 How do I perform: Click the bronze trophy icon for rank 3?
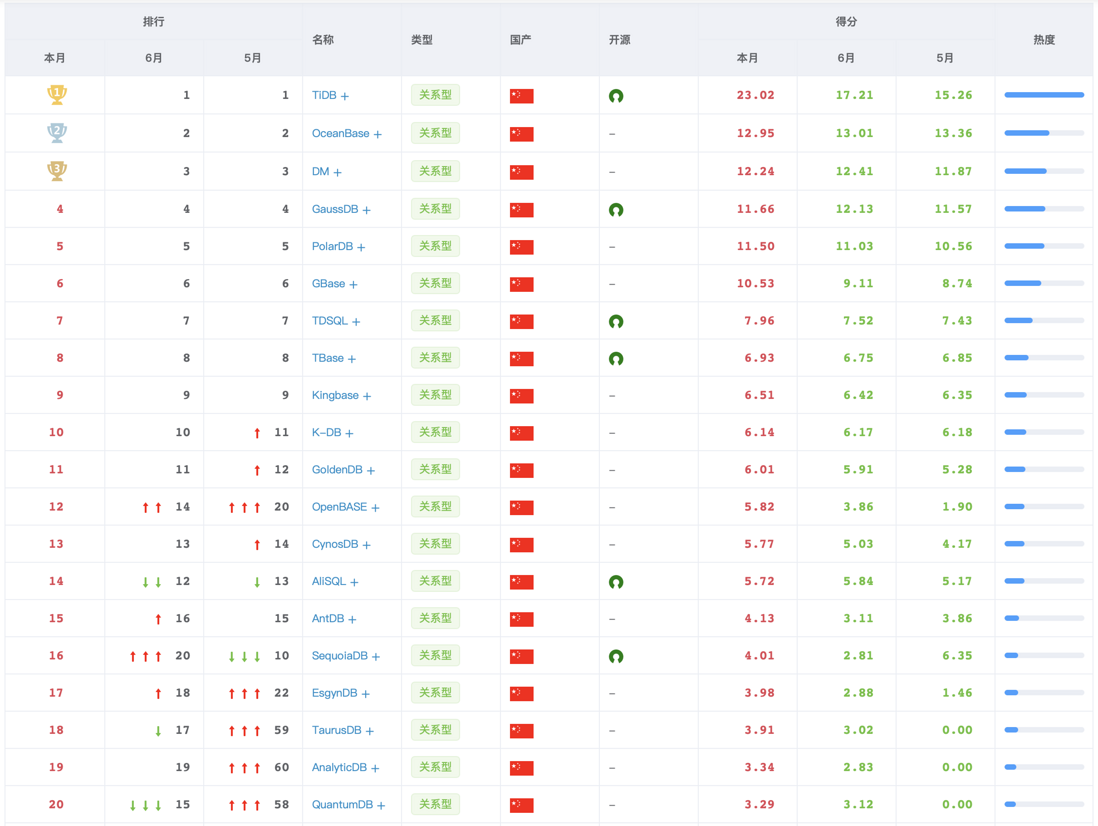pyautogui.click(x=57, y=171)
